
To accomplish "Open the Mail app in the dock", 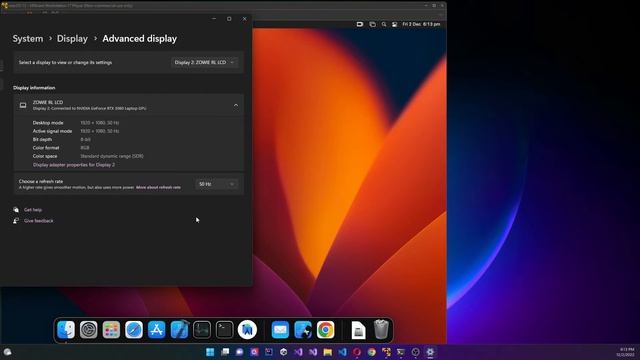I will 280,330.
